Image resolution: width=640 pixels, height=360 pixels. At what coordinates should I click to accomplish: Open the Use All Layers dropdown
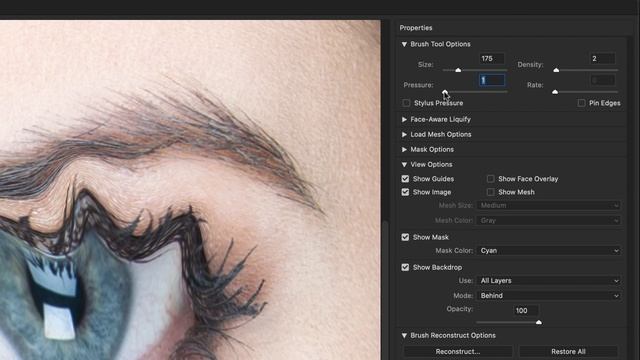click(x=549, y=280)
